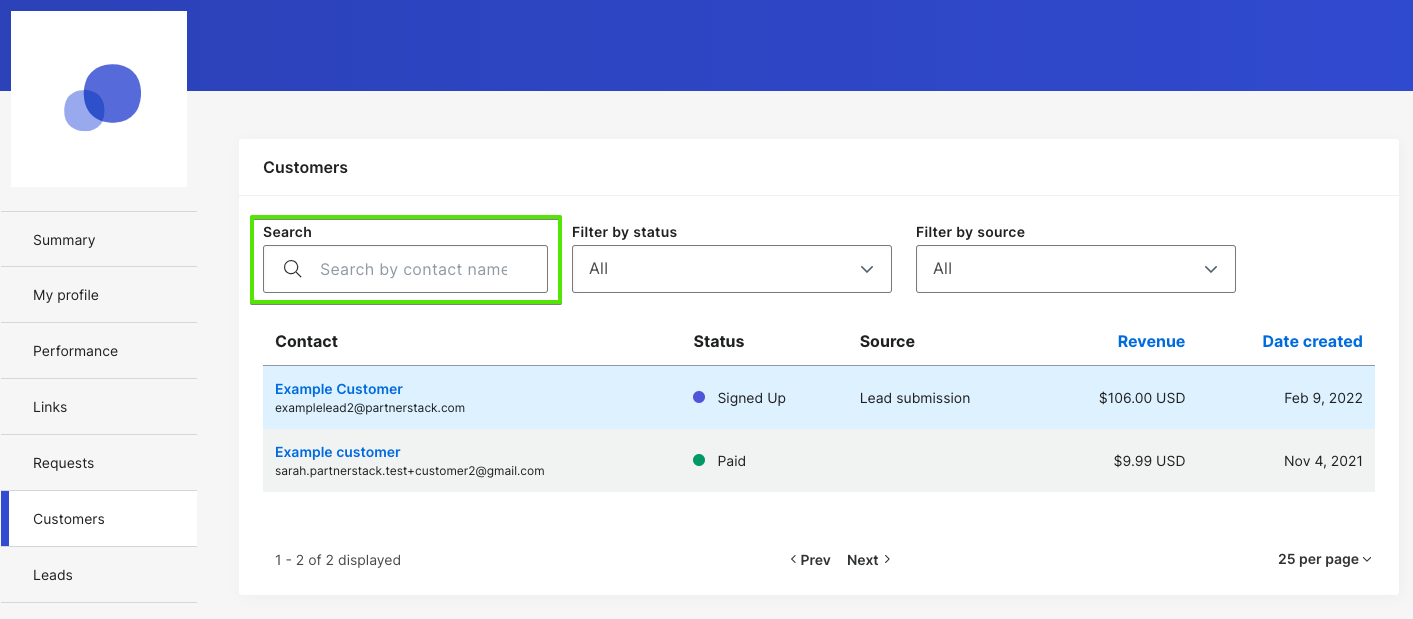1413x619 pixels.
Task: Click the Feb 9, 2022 date cell
Action: [x=1323, y=398]
